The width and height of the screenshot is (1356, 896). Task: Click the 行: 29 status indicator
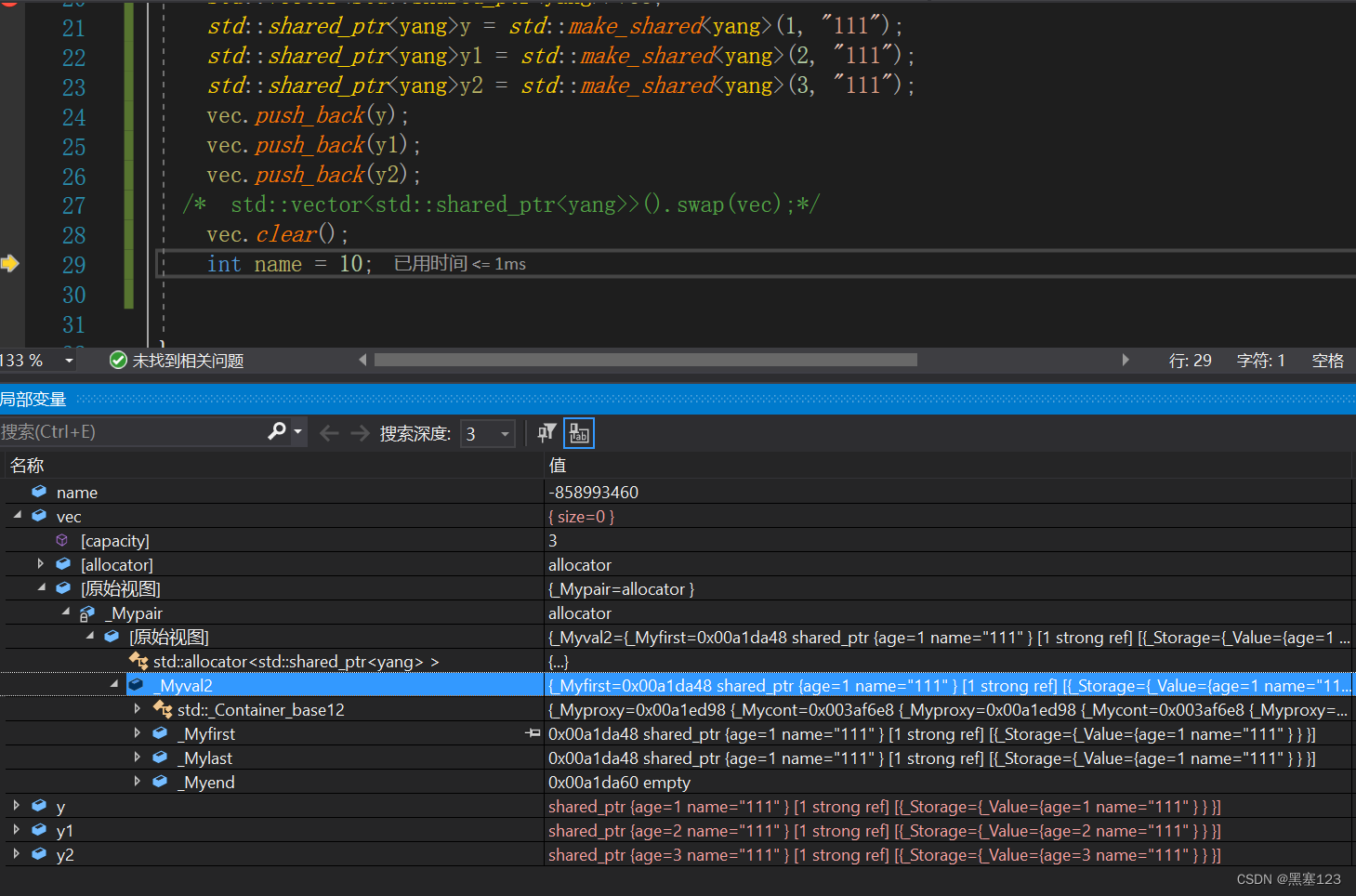pyautogui.click(x=1190, y=361)
